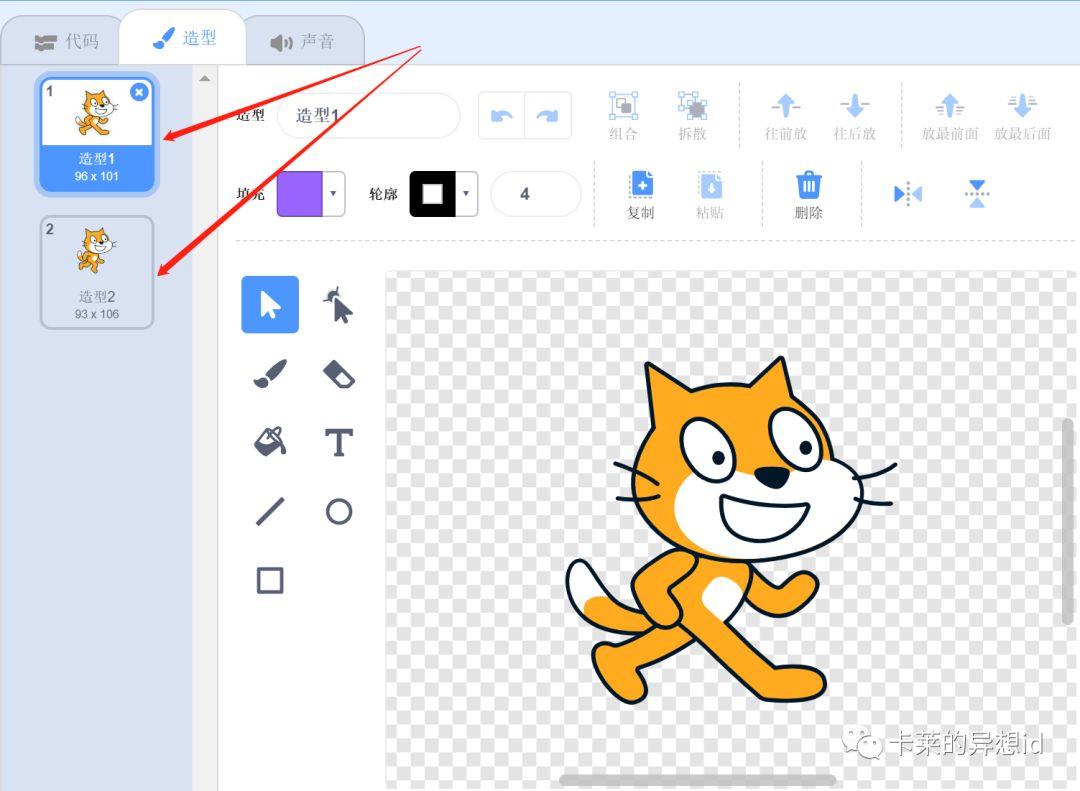The width and height of the screenshot is (1080, 791).
Task: Click the cat sprite on the canvas
Action: (x=730, y=531)
